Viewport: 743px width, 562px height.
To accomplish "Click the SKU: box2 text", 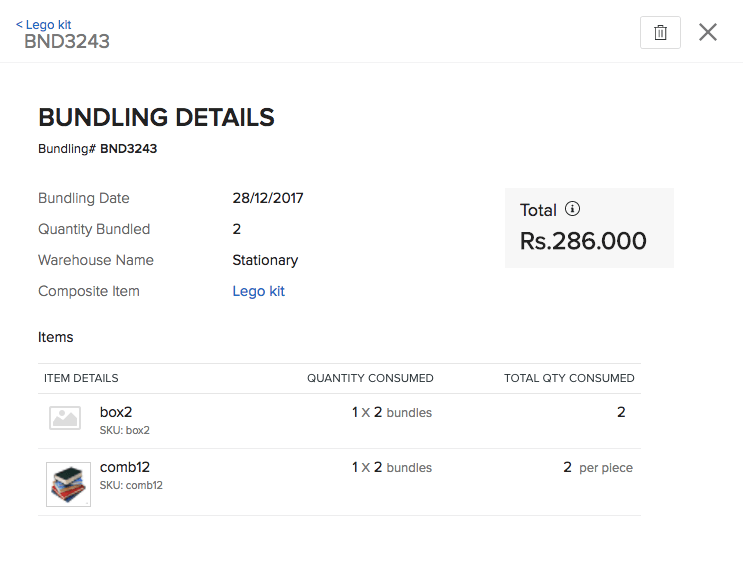I will 124,430.
